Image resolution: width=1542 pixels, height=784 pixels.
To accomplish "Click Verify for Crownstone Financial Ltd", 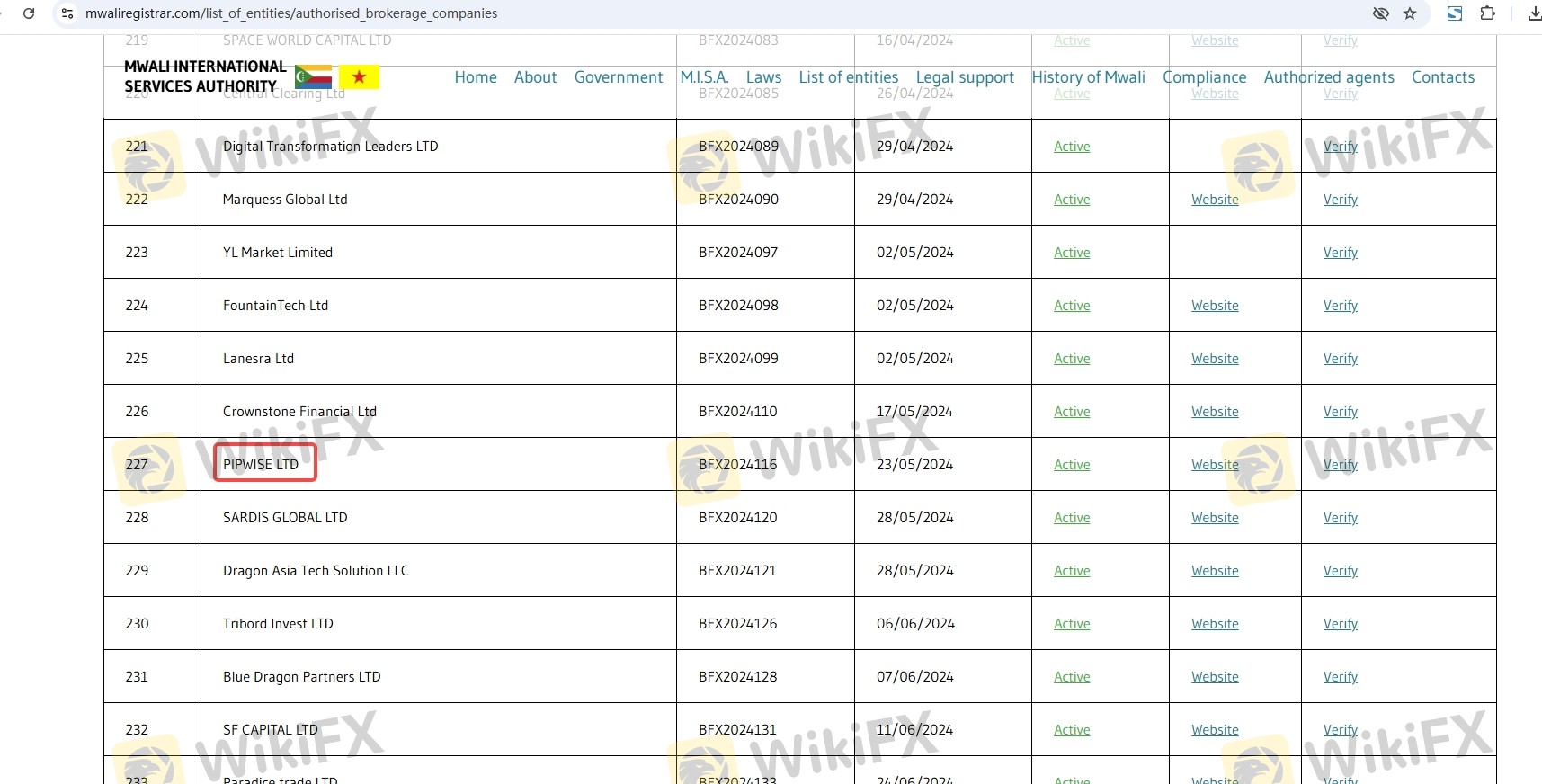I will [x=1341, y=412].
